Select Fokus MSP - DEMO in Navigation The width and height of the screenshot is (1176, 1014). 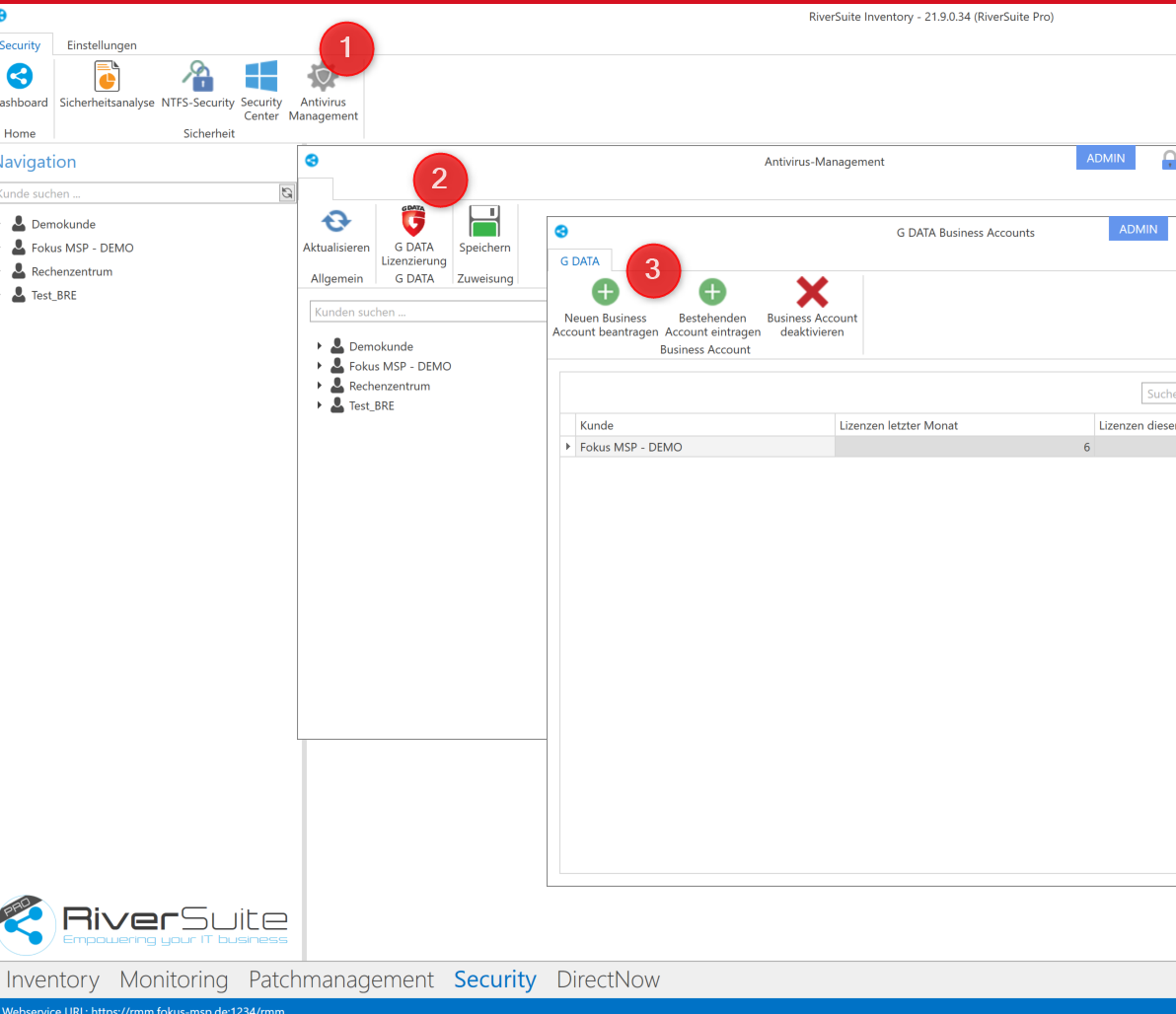pos(83,248)
